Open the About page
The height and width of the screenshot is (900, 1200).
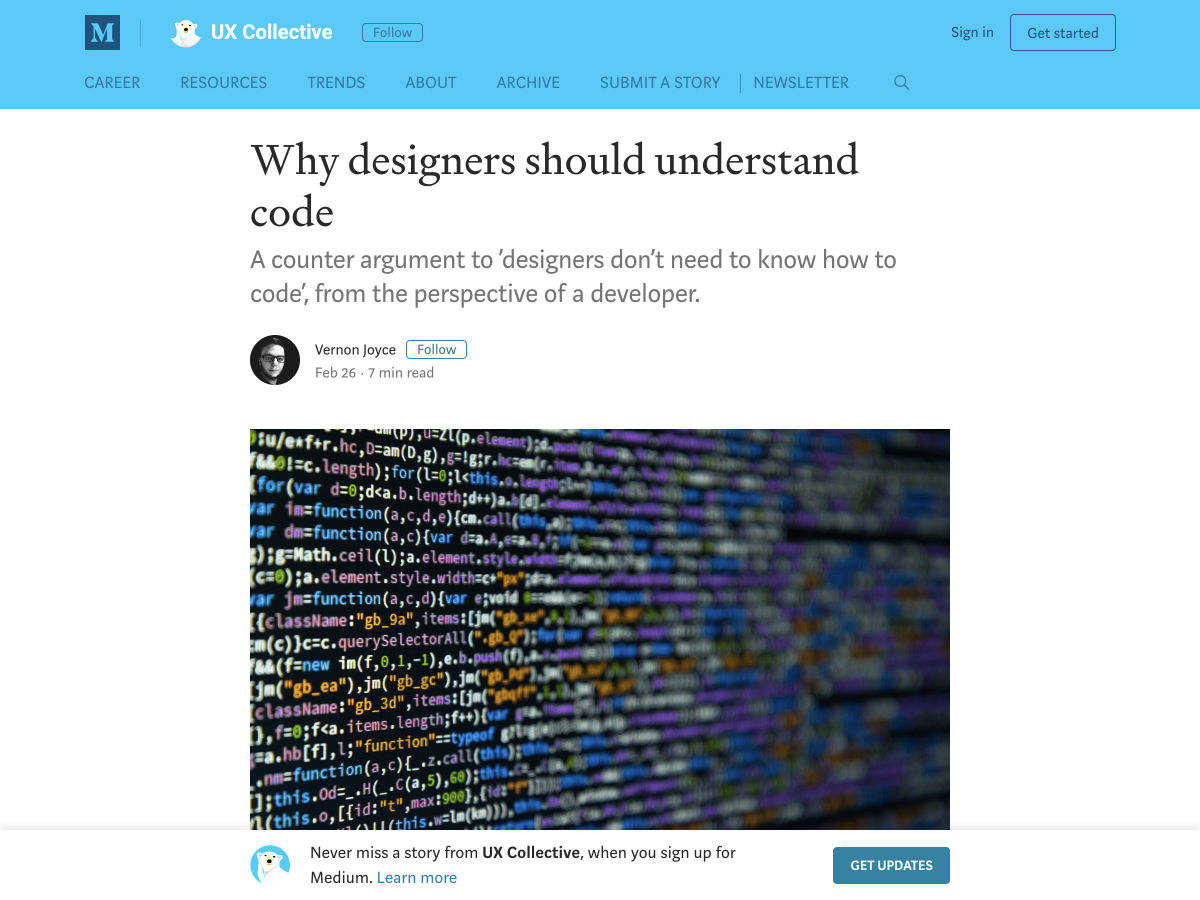[x=431, y=83]
